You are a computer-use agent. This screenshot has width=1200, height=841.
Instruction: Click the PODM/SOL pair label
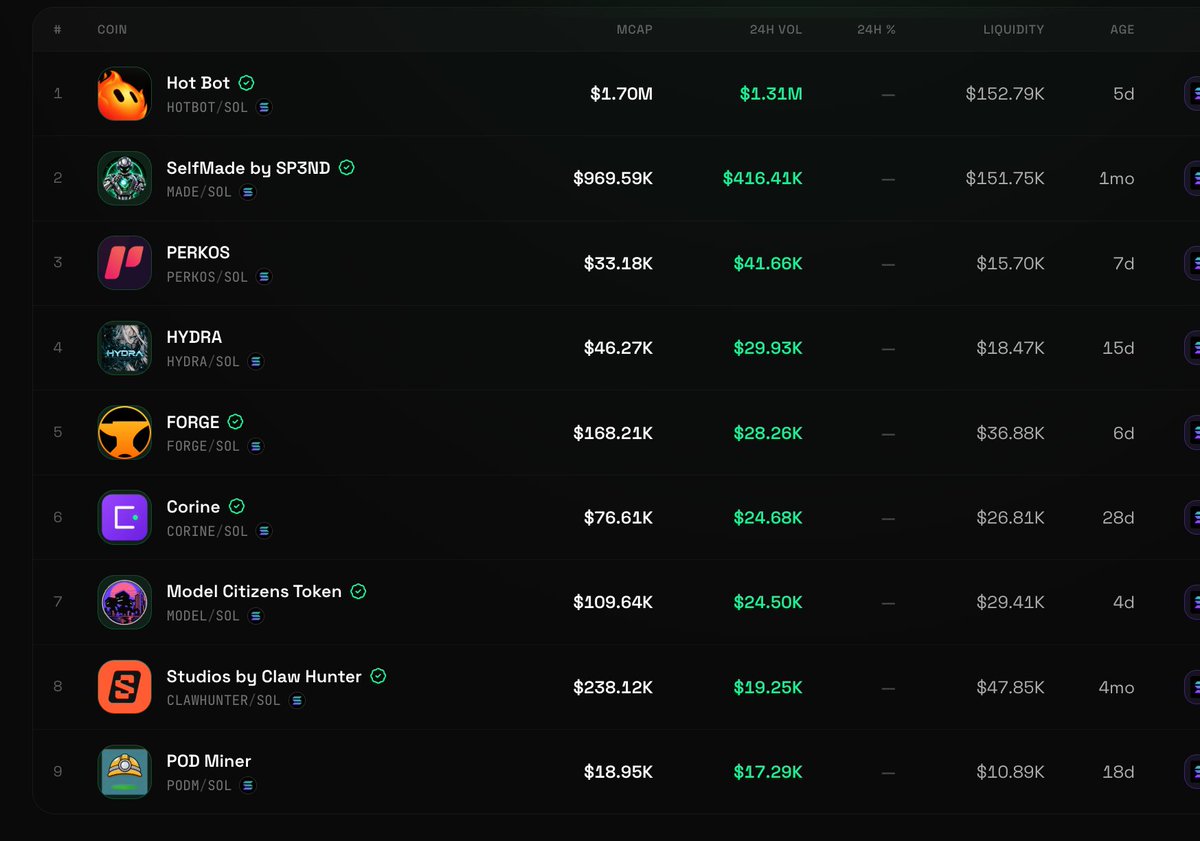pos(199,786)
